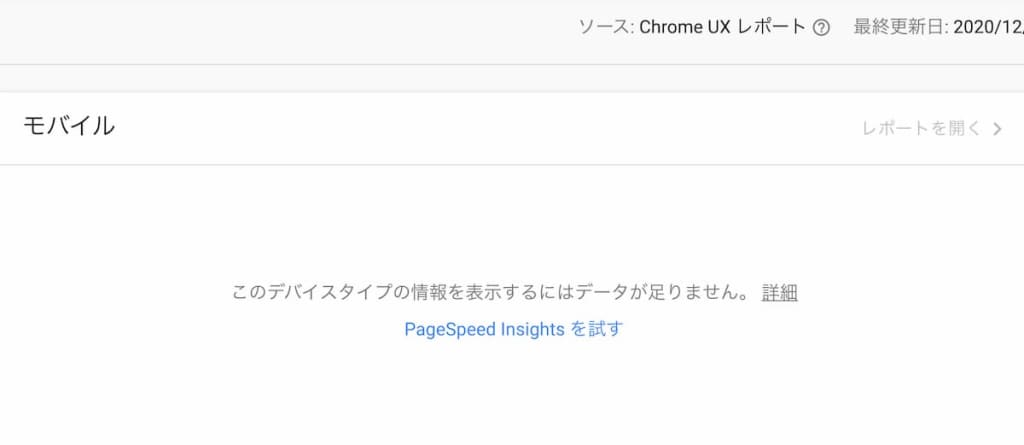
Task: Click PageSpeed Insights を試す link
Action: pos(513,329)
